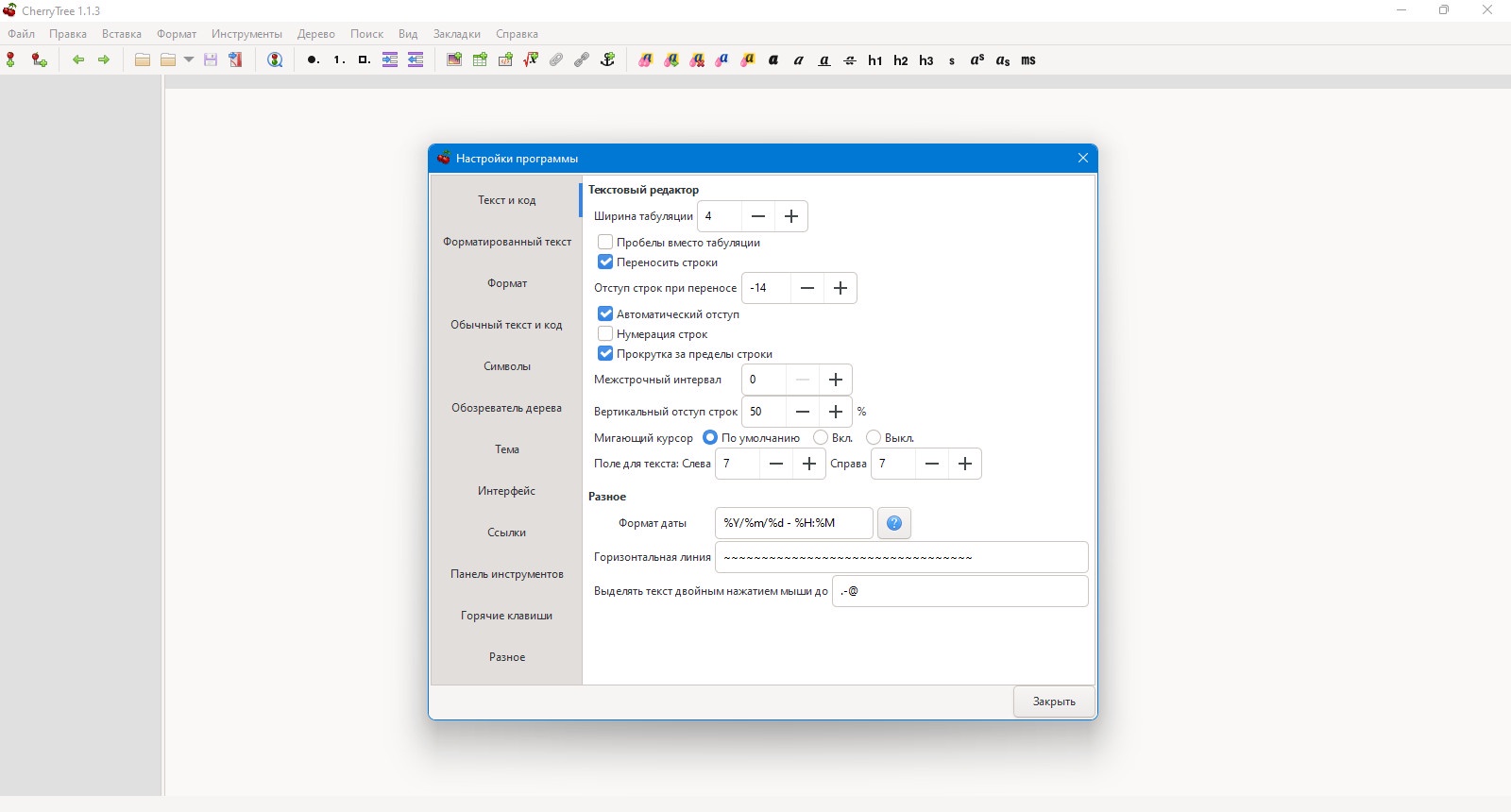
Task: Click 'Закрыть' button in settings dialog
Action: coord(1054,702)
